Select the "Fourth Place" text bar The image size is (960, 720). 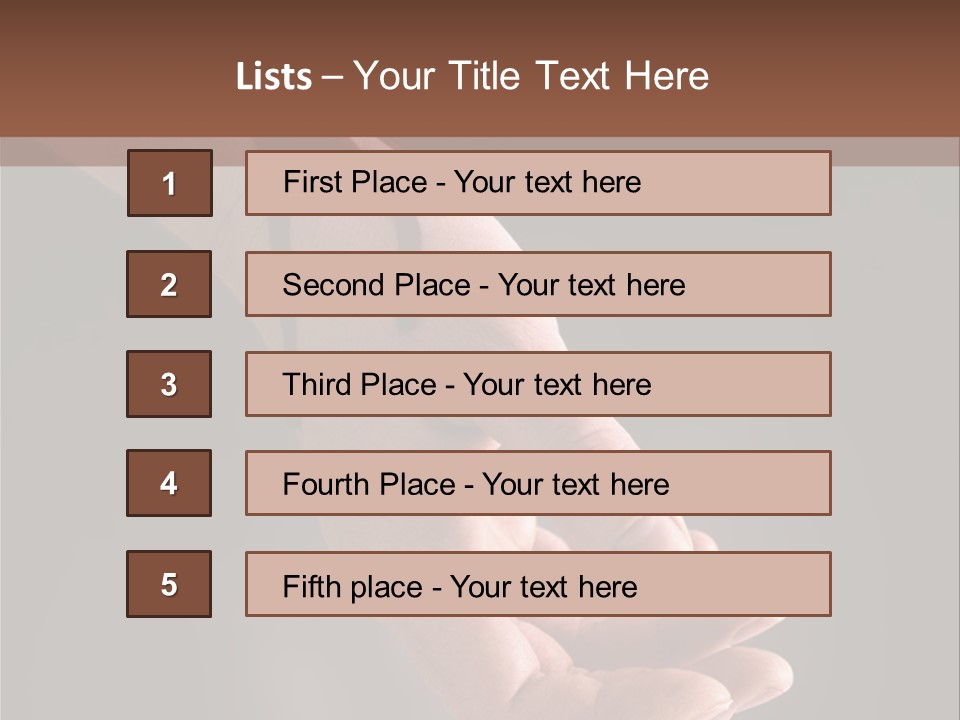pyautogui.click(x=538, y=483)
